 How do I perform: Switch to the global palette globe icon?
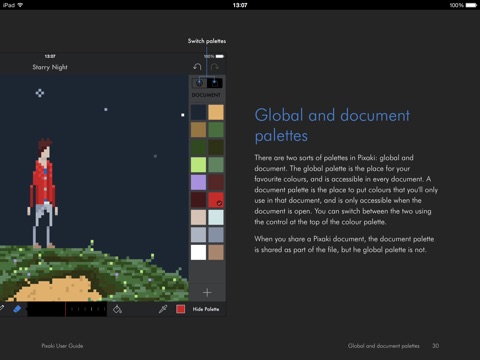click(x=199, y=83)
